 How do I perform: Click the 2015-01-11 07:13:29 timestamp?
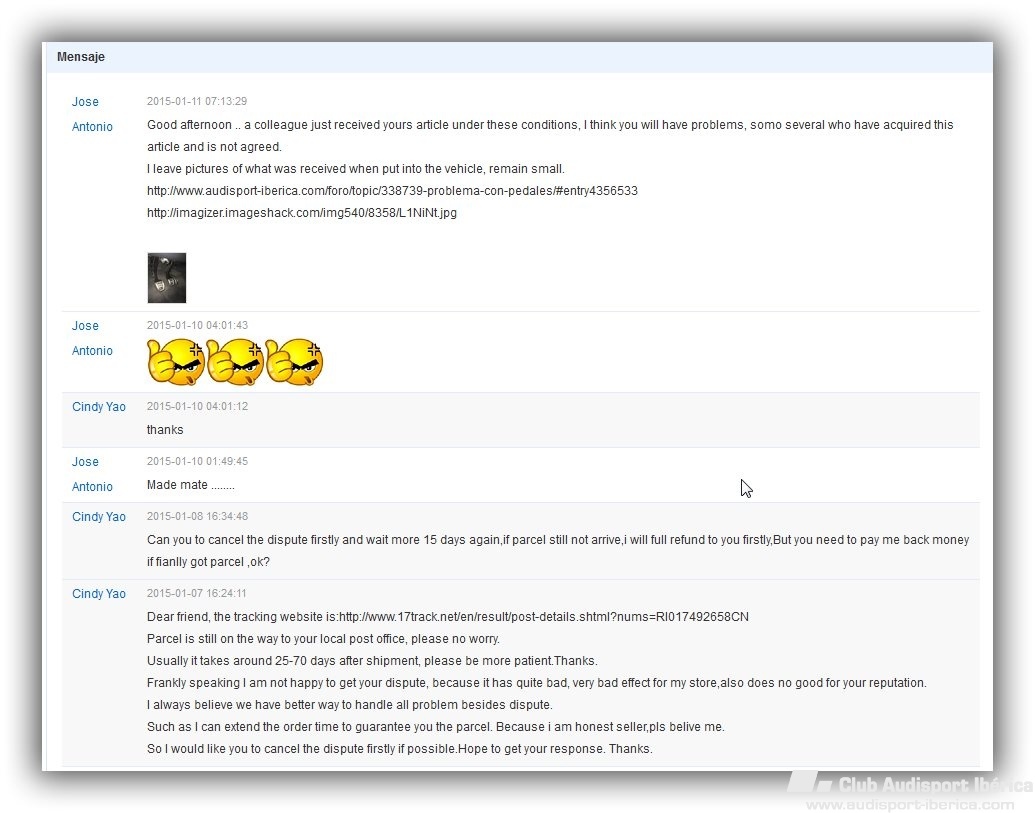(x=197, y=102)
